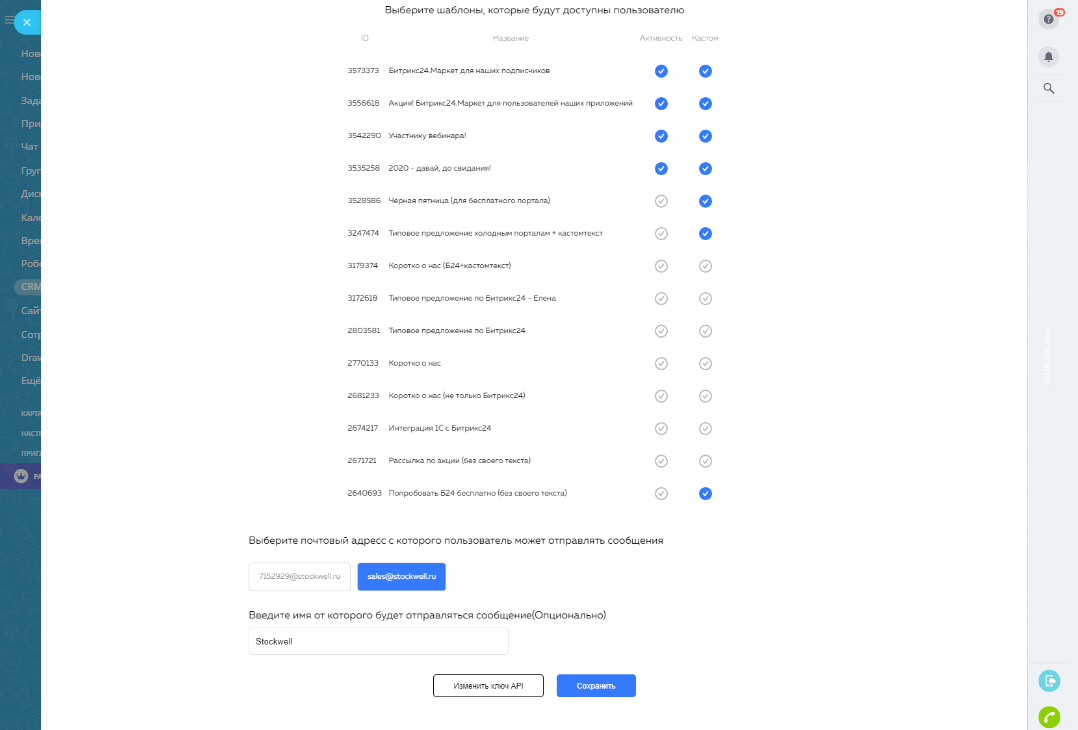
Task: Close the slider panel with X button
Action: point(26,21)
